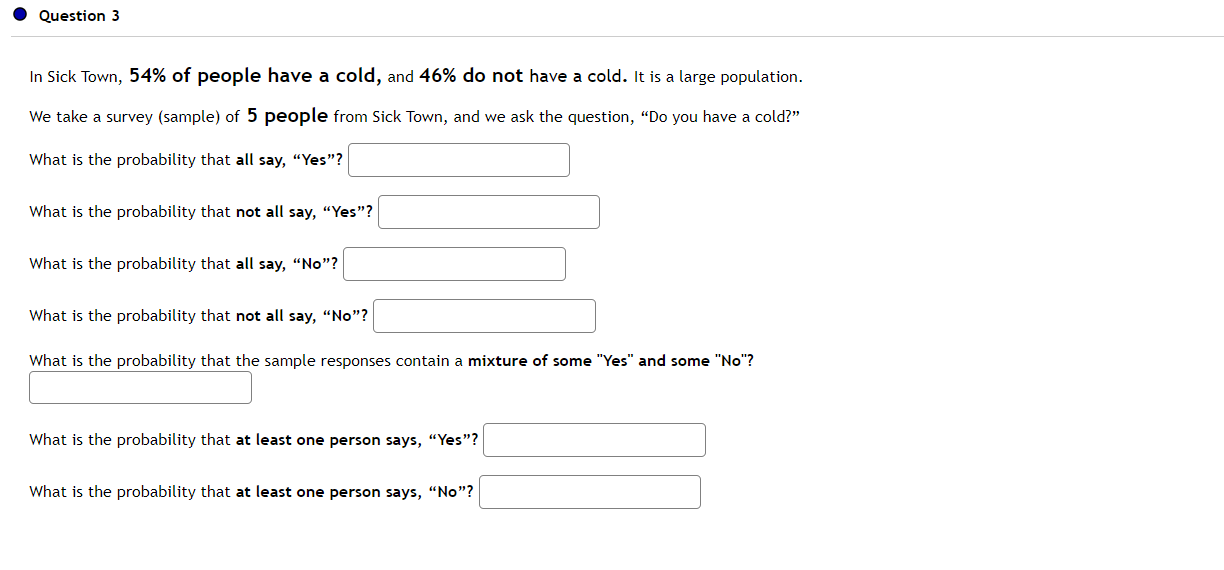Click the bold phrase not all say, No
The height and width of the screenshot is (570, 1224).
[302, 316]
